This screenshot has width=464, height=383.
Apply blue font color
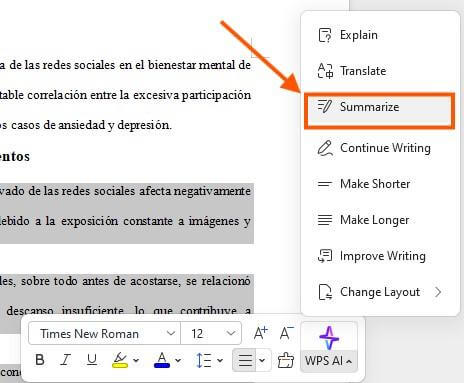pyautogui.click(x=162, y=360)
